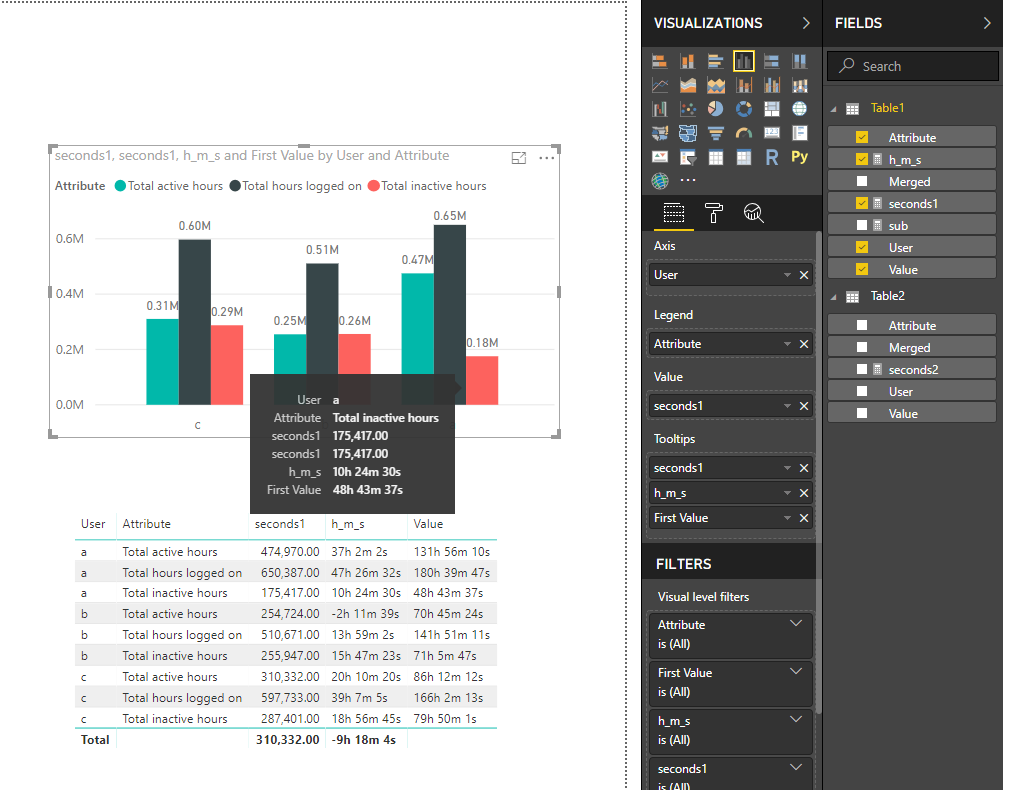Choose the line chart visualization

click(660, 85)
